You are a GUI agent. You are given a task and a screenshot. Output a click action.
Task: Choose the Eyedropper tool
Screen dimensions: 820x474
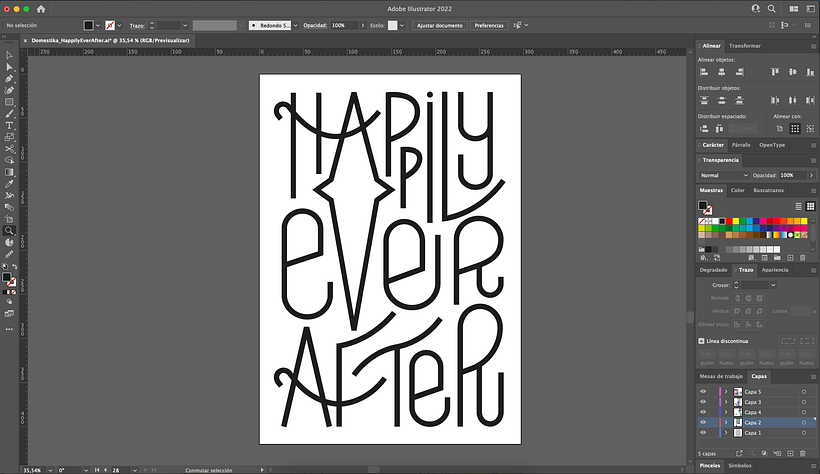pos(9,184)
